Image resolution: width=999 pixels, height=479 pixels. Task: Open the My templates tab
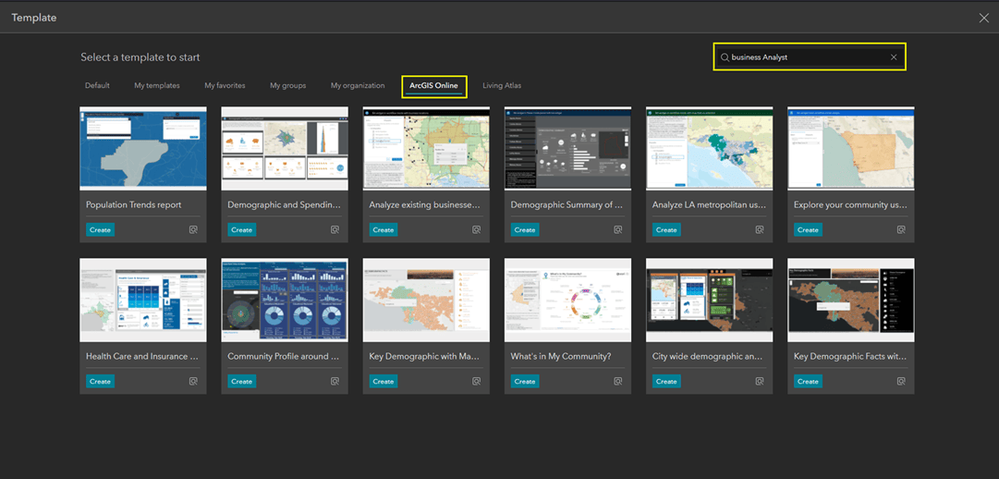157,85
